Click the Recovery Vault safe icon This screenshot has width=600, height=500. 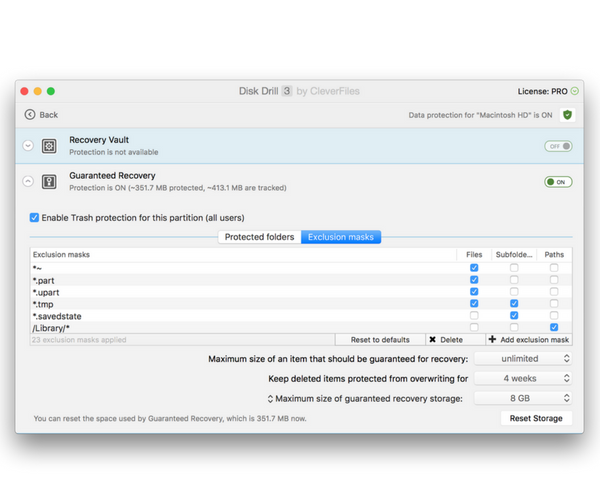click(x=49, y=146)
